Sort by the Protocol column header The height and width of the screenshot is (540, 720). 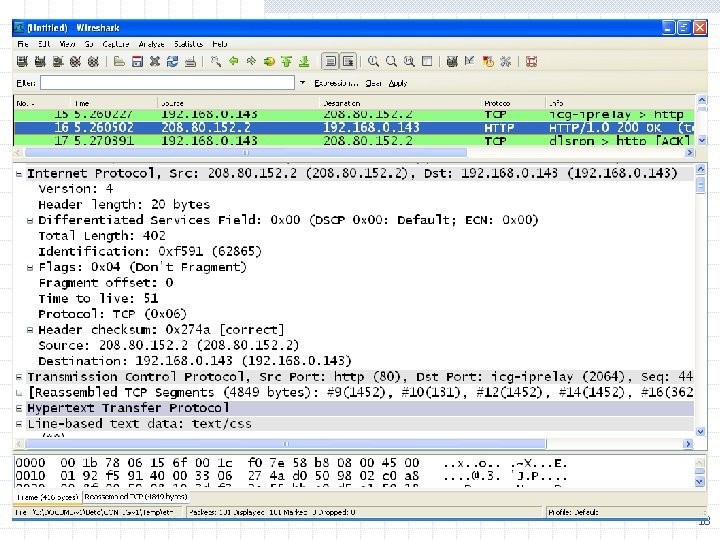pos(513,103)
